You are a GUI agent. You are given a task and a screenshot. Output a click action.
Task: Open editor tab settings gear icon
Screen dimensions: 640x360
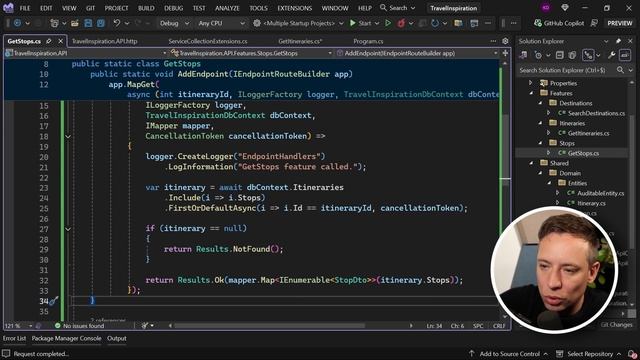(x=505, y=41)
